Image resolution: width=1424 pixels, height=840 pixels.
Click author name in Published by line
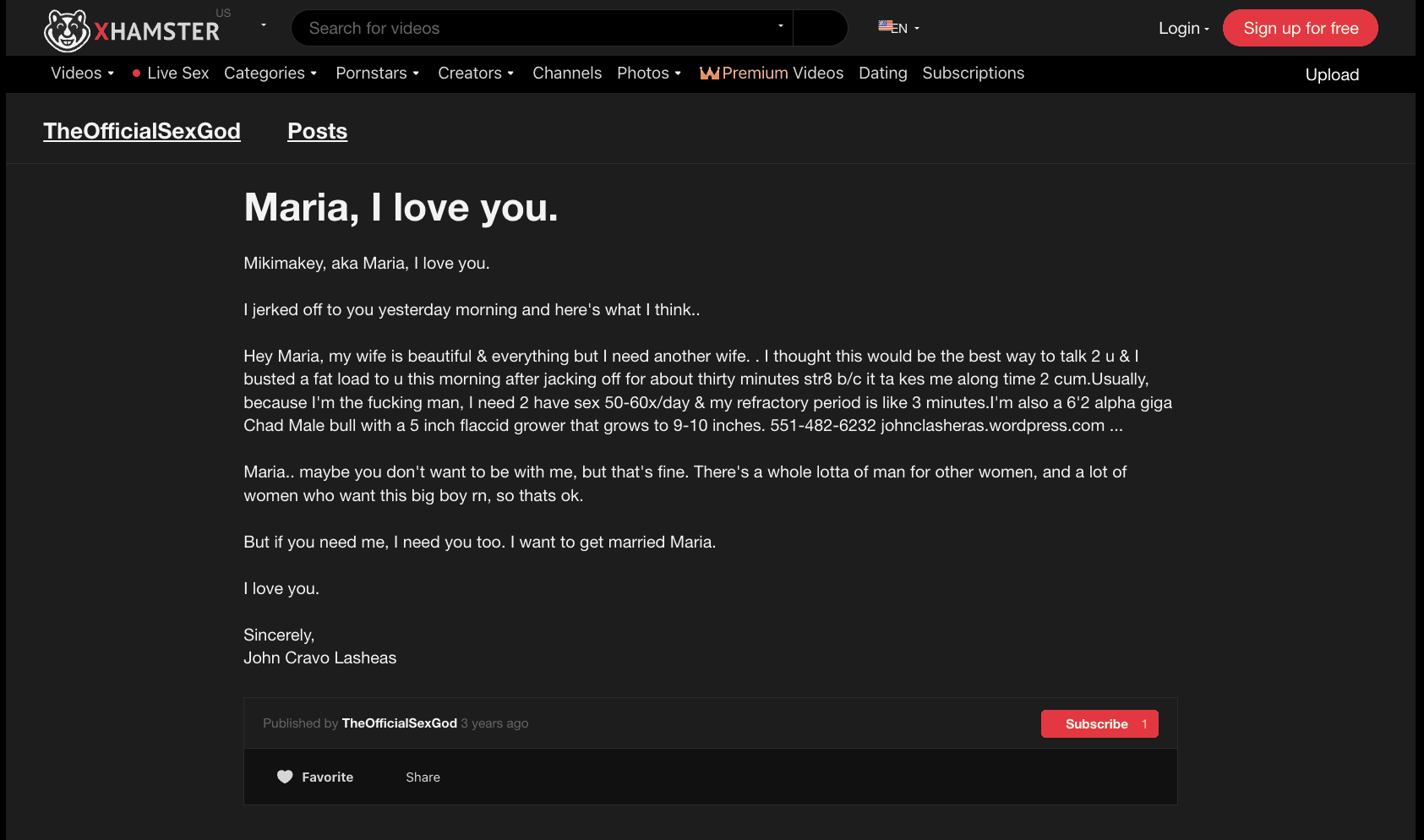400,723
